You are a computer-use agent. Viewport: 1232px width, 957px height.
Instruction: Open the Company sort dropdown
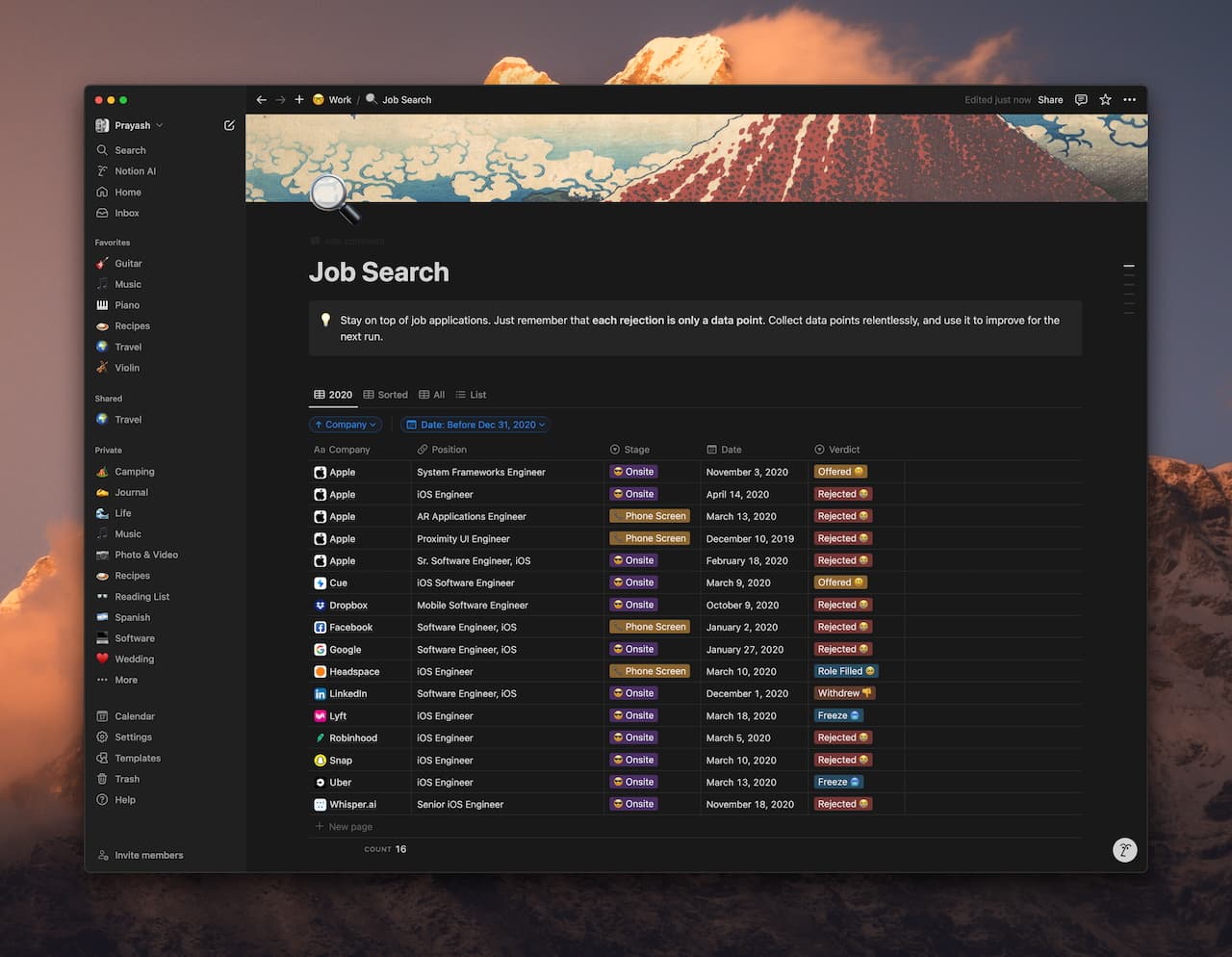pyautogui.click(x=346, y=425)
